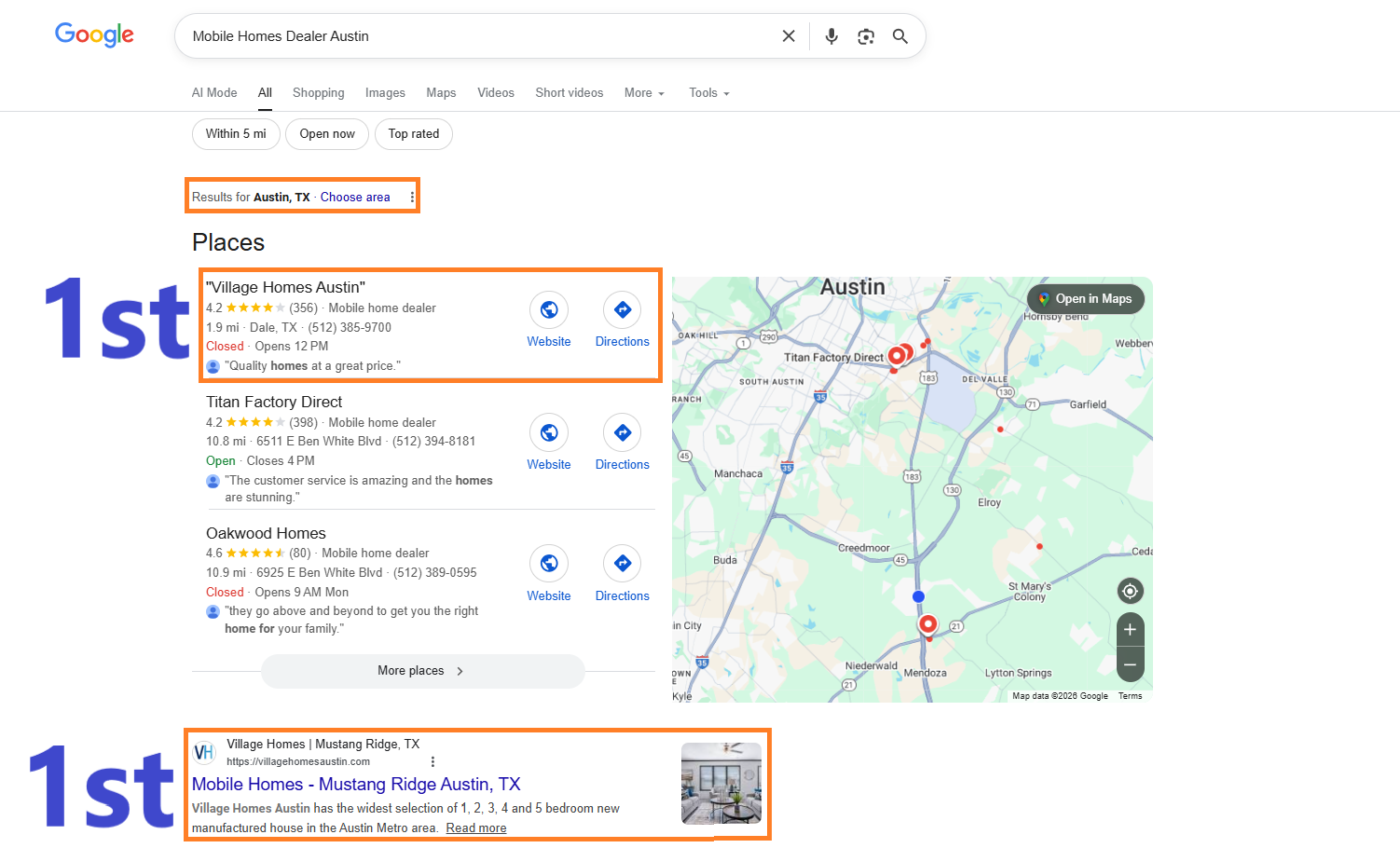1400x848 pixels.
Task: Open Mobile Homes - Mustang Ridge Austin link
Action: 356,785
